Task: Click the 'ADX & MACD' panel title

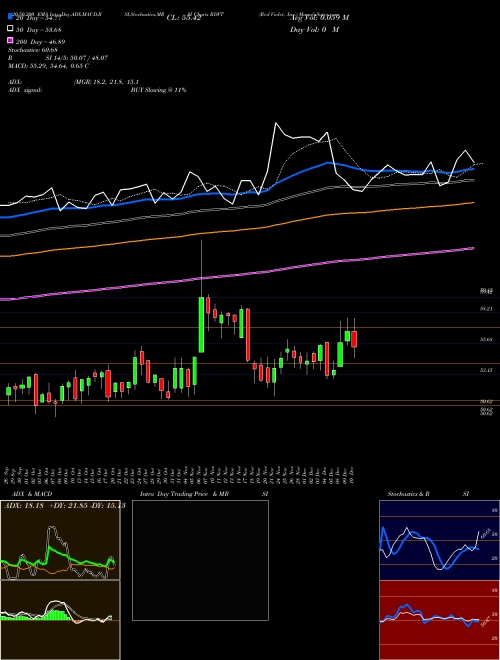Action: 32,494
